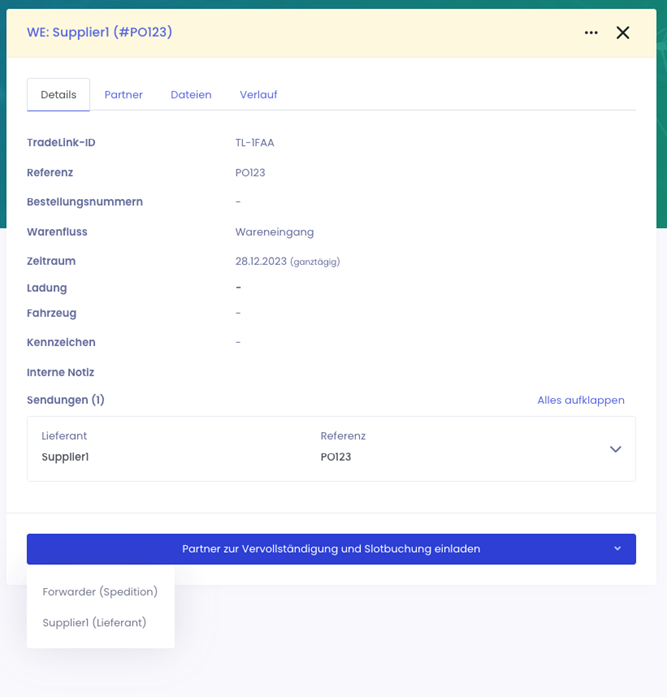Click the dialog title WE: Supplier1 (#PO123)
Viewport: 667px width, 697px height.
tap(100, 32)
